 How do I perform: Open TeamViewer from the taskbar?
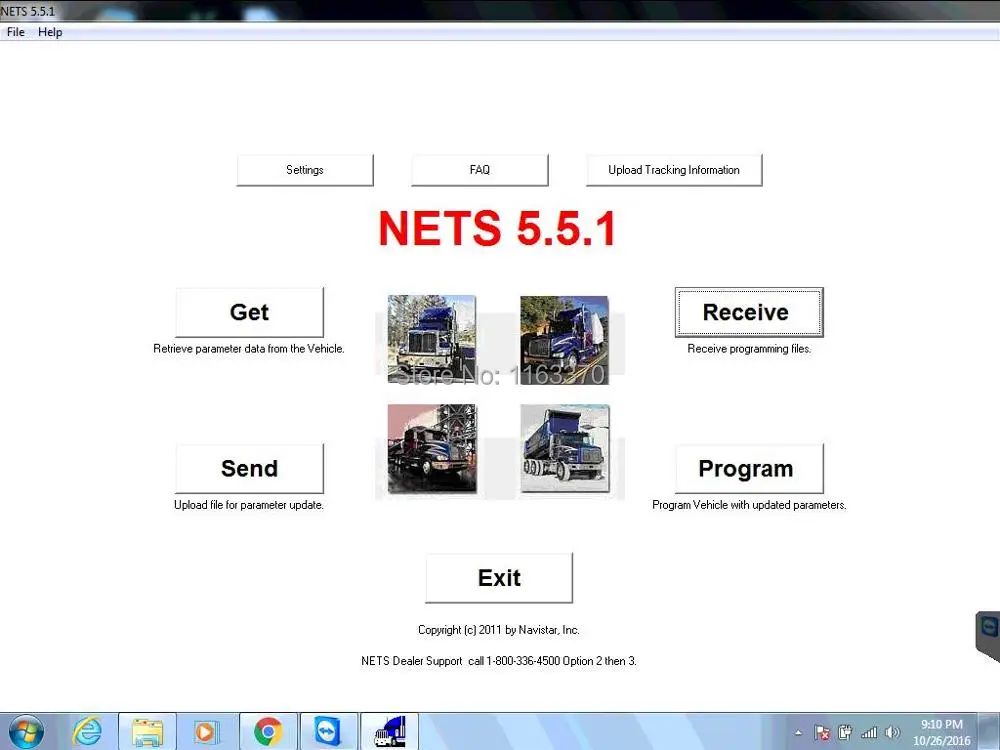pos(328,732)
